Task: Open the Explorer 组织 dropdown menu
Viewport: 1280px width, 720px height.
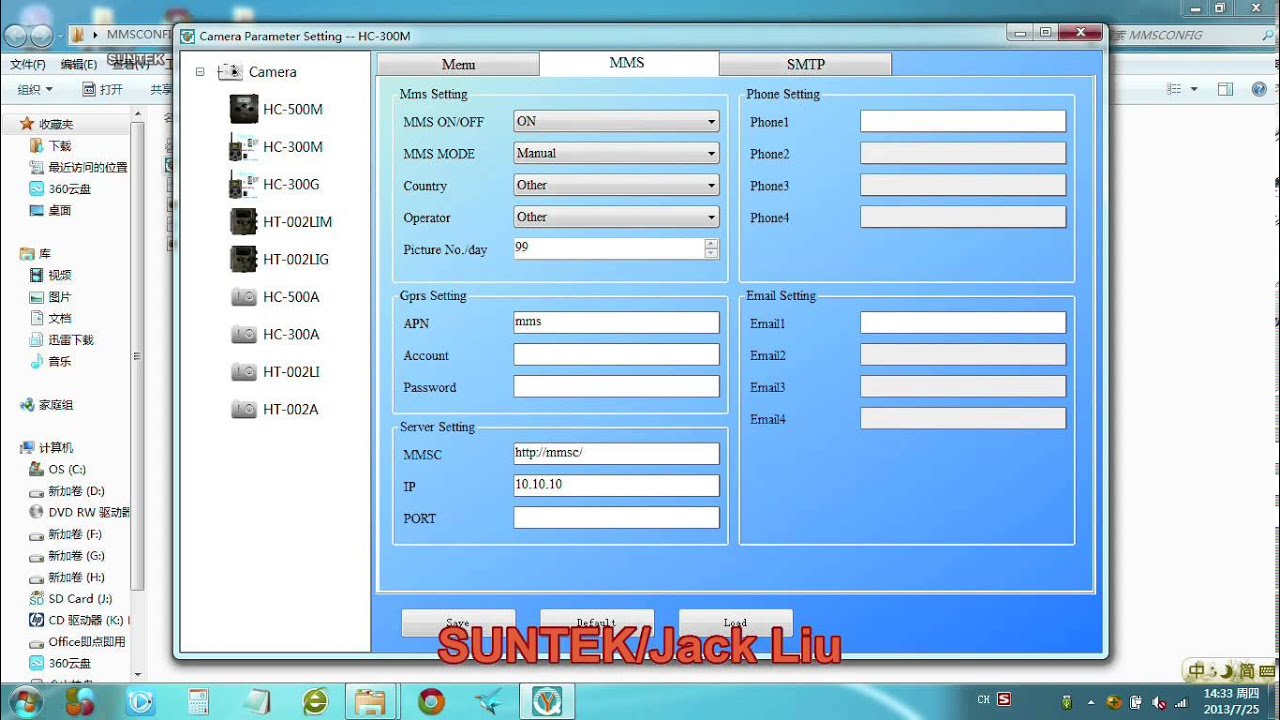Action: (35, 89)
